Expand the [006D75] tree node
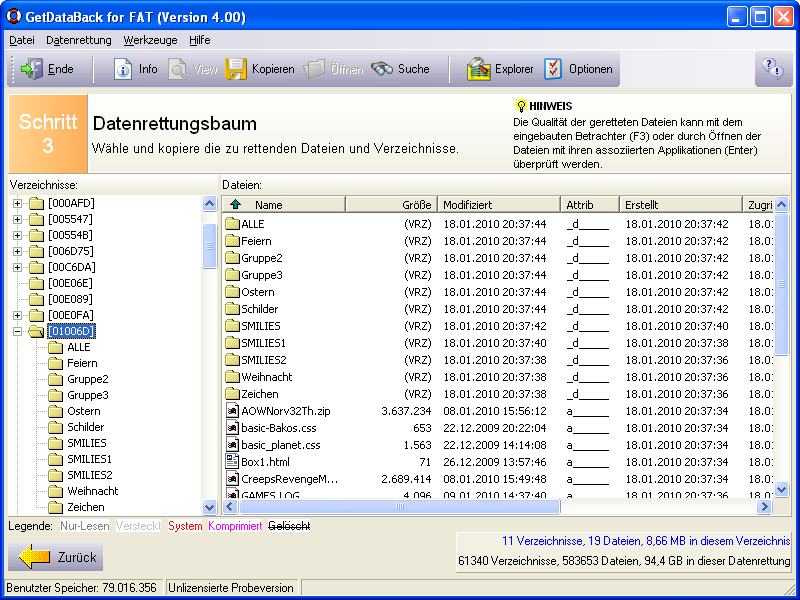 pos(17,252)
